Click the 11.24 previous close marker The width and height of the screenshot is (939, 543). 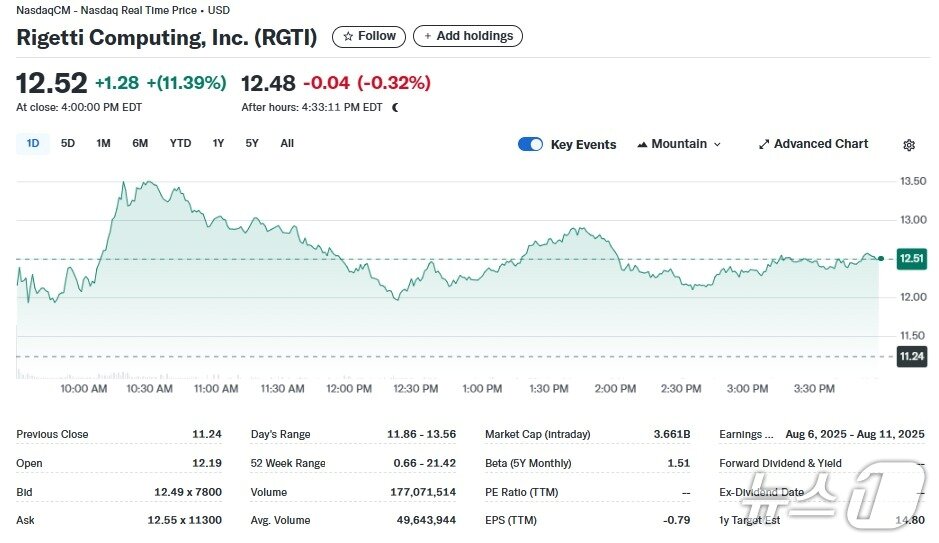[911, 356]
